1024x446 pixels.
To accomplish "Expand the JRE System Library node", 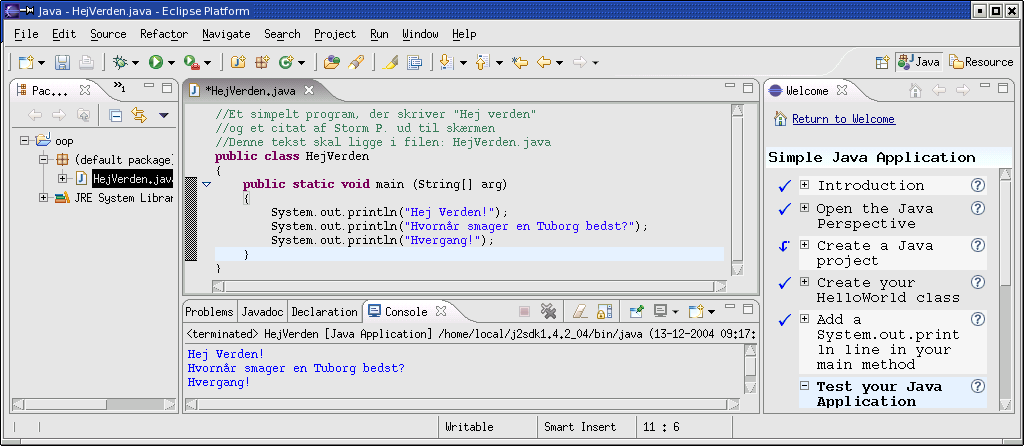I will pos(44,198).
